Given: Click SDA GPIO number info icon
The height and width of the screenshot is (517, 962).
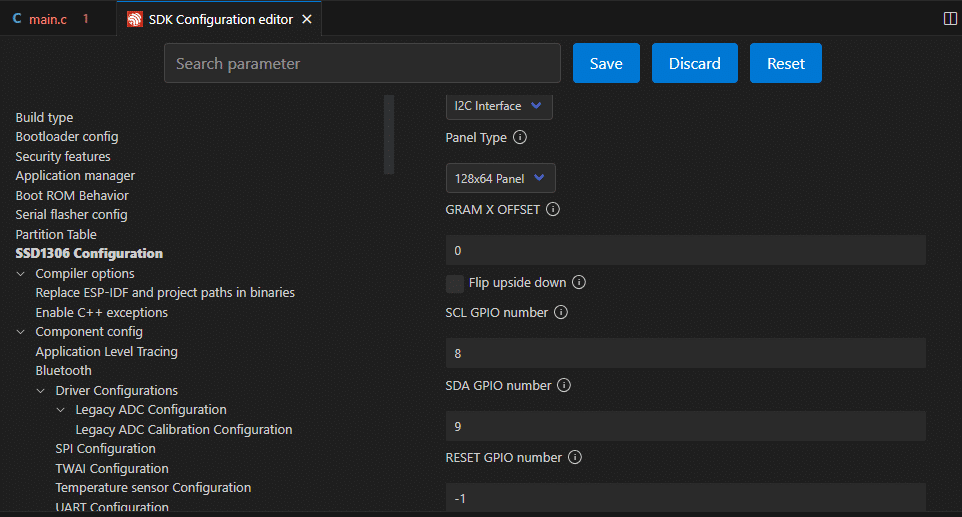Looking at the screenshot, I should 564,385.
